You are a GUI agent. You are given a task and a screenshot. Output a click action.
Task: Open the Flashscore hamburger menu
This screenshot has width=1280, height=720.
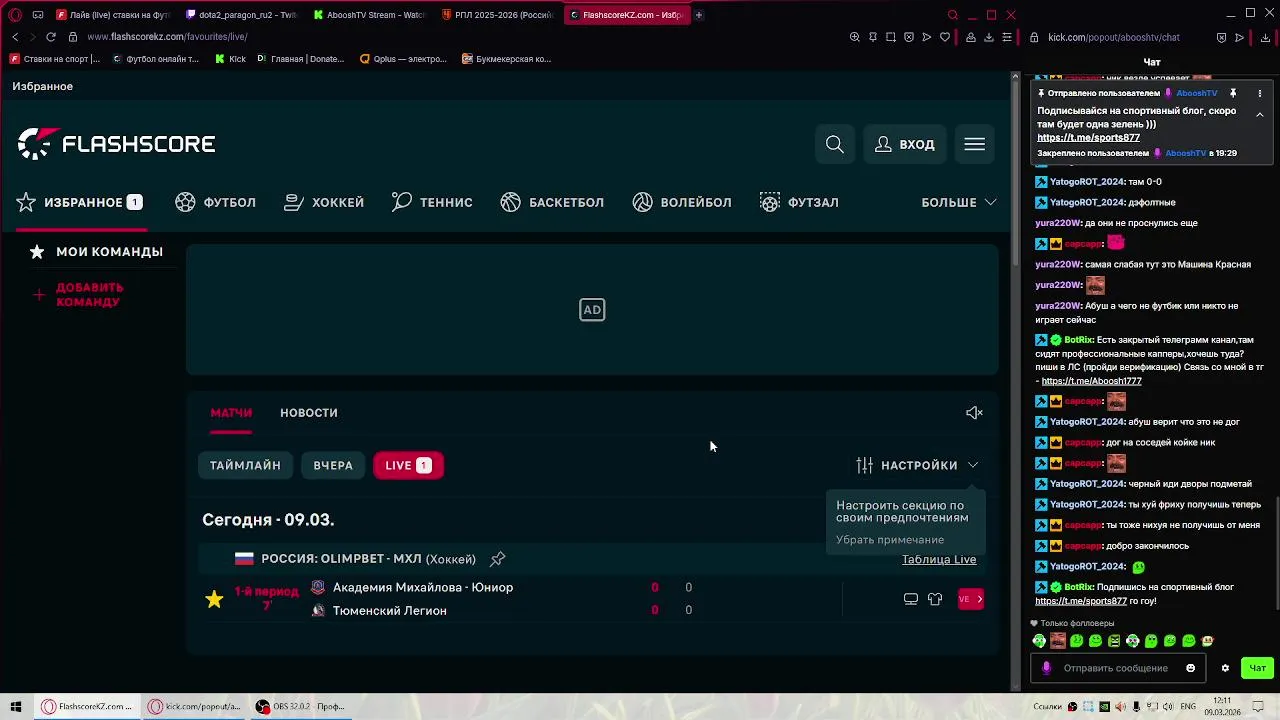(975, 145)
